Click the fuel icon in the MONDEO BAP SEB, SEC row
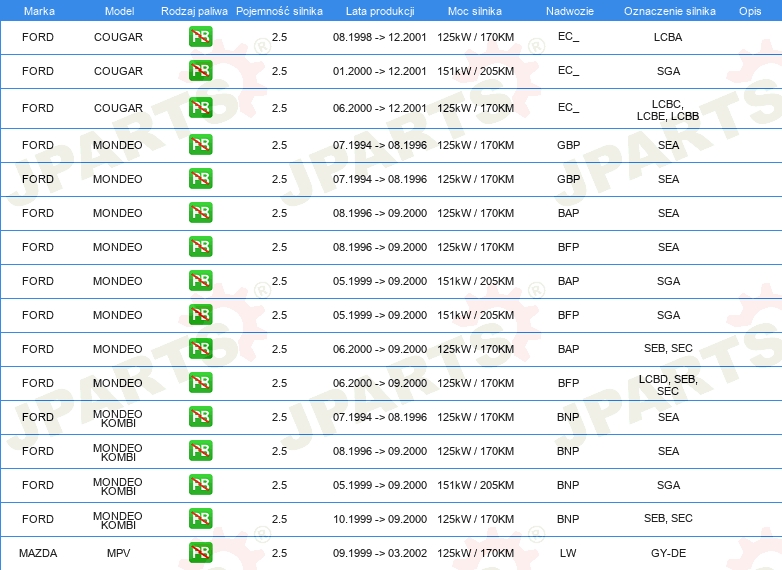 [200, 348]
